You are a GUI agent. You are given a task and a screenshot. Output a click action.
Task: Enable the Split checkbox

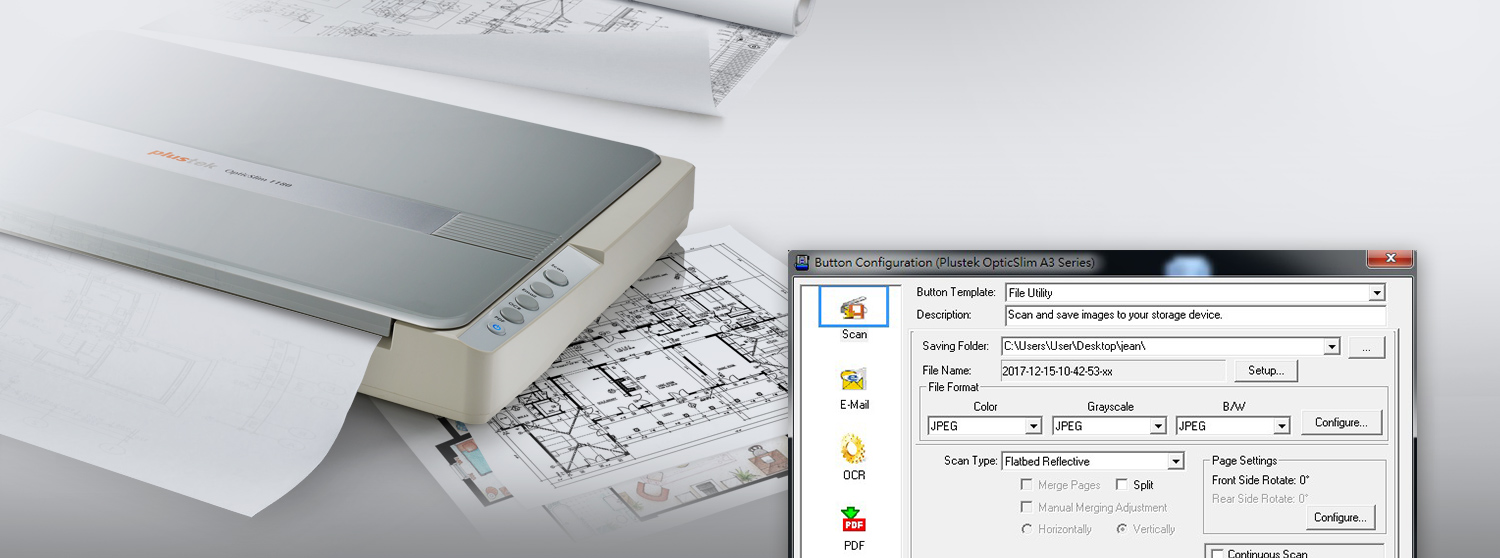(x=1121, y=485)
